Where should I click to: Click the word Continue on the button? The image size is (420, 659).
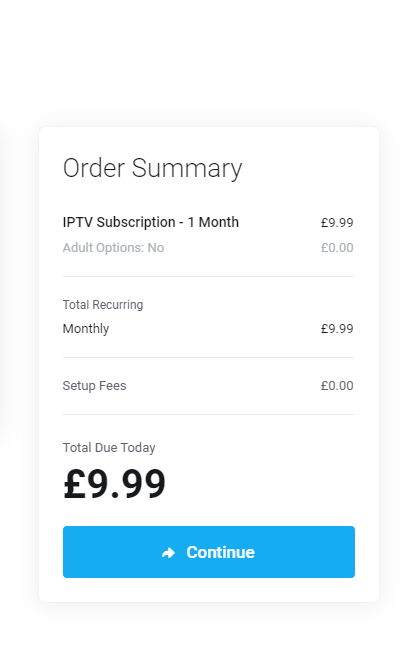[220, 552]
